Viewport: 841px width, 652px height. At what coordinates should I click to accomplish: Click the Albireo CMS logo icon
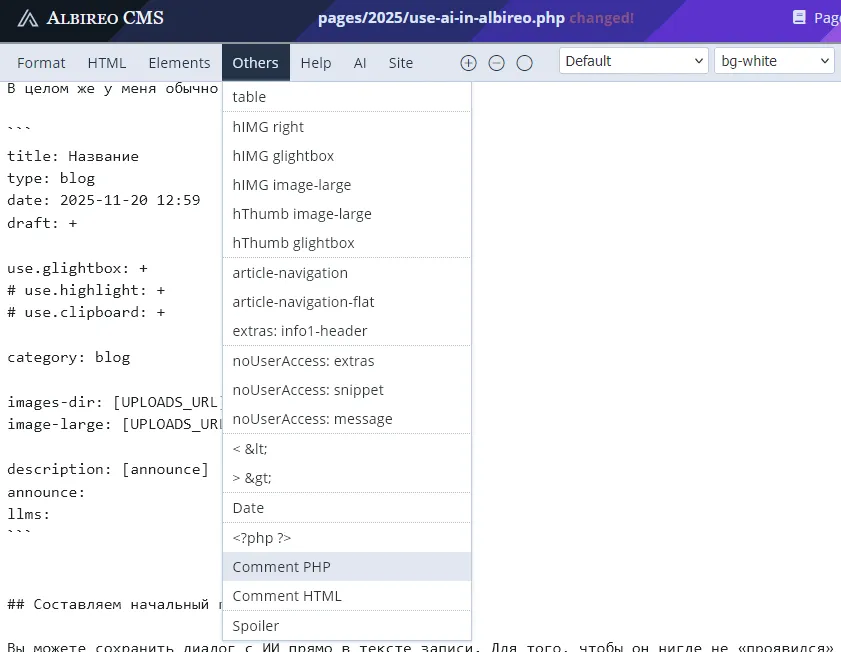(x=30, y=18)
